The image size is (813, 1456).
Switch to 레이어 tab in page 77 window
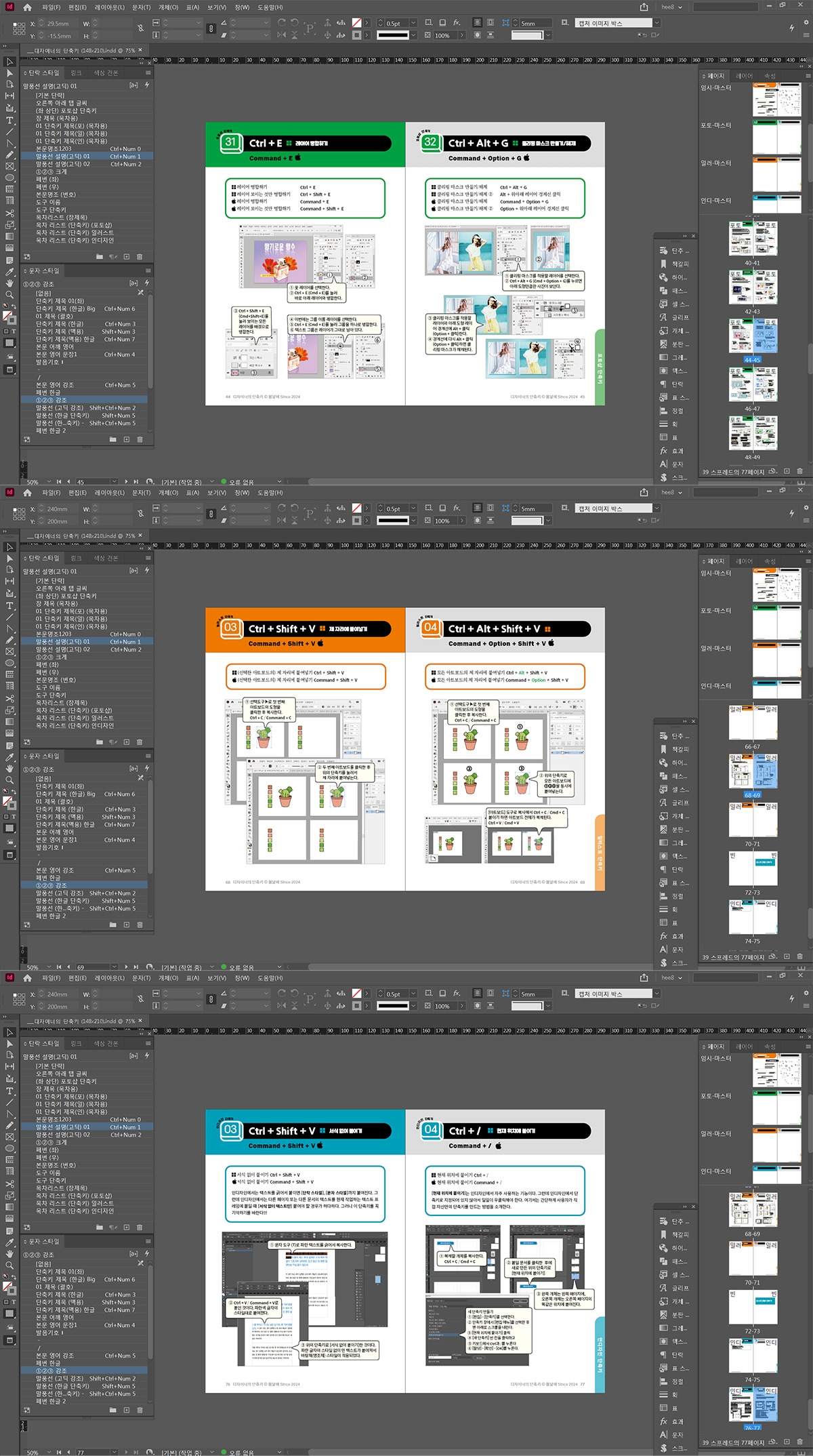744,1047
